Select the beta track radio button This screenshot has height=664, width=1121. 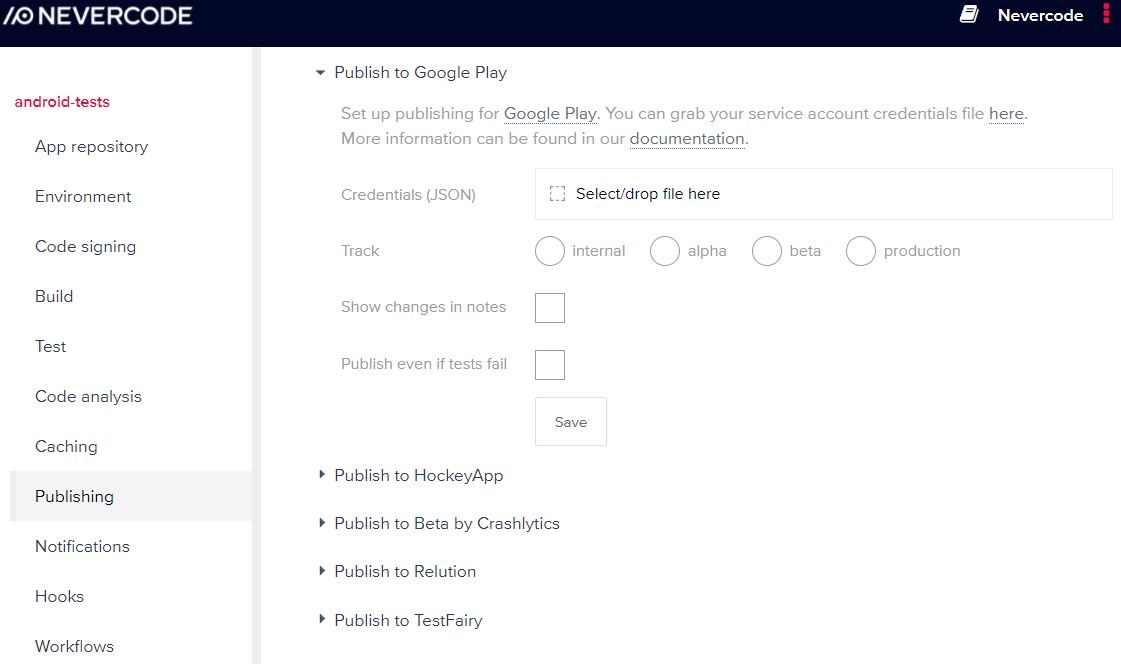[x=766, y=251]
